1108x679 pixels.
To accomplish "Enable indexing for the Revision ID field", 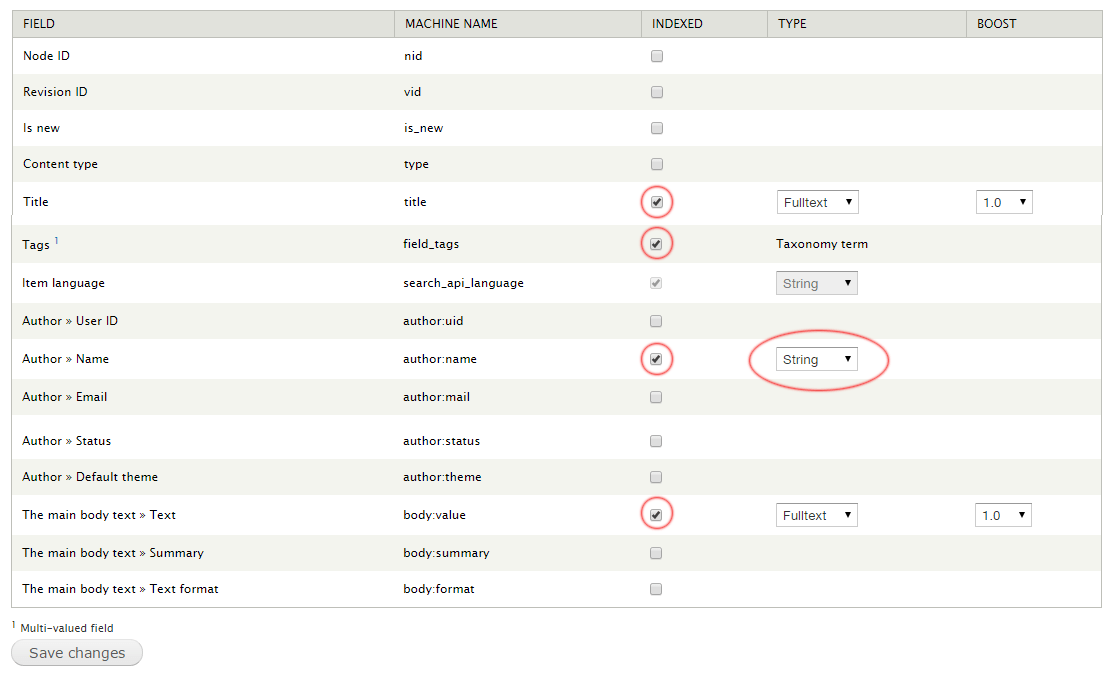I will [x=656, y=92].
